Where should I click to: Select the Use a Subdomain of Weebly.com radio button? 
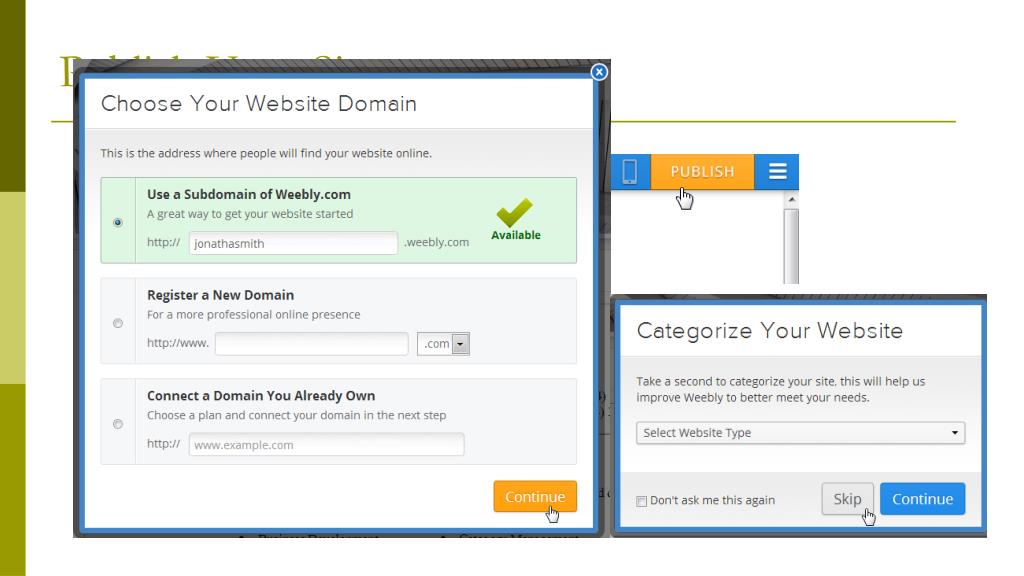(118, 223)
